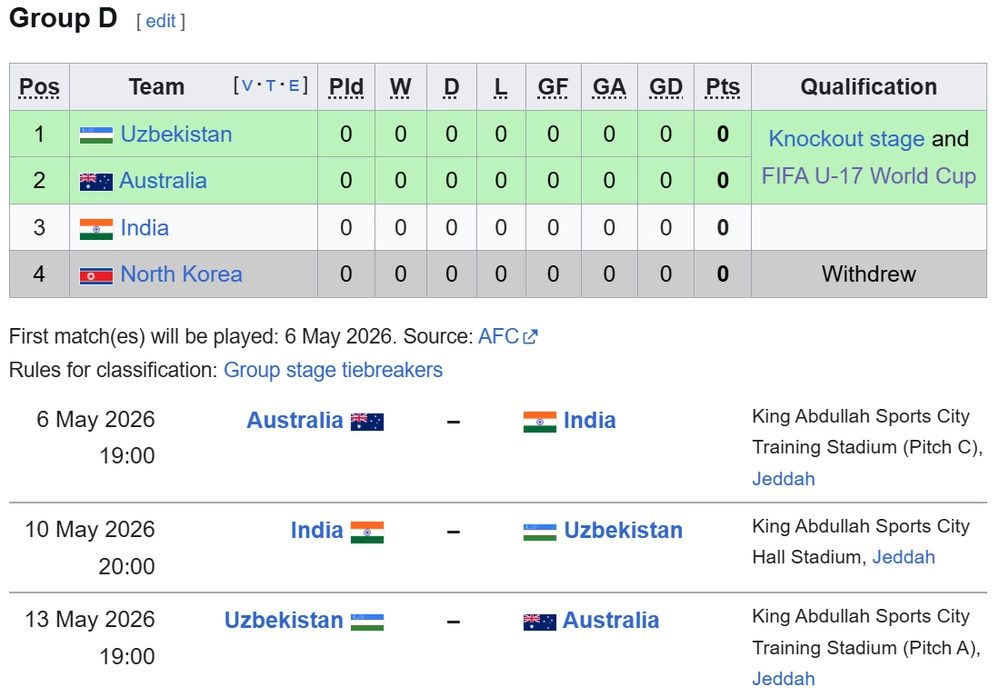This screenshot has width=1000, height=697.
Task: Click the E (edit template) link
Action: pos(294,86)
